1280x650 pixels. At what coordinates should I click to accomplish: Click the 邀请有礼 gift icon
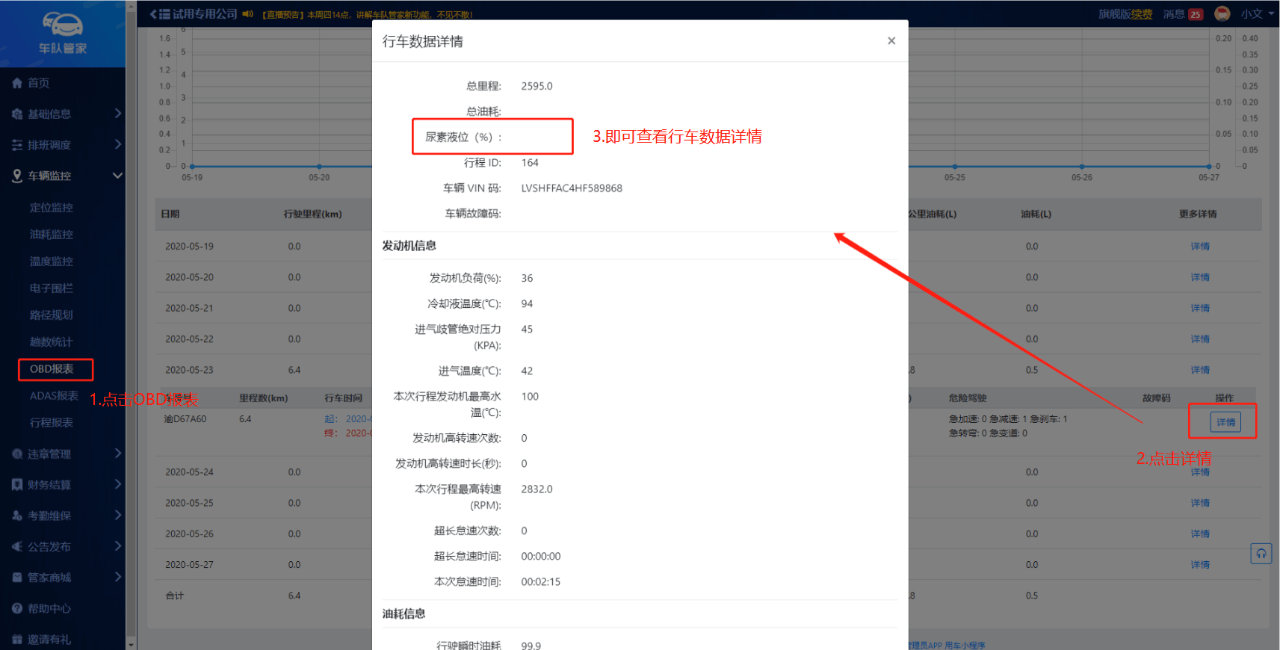tap(17, 639)
